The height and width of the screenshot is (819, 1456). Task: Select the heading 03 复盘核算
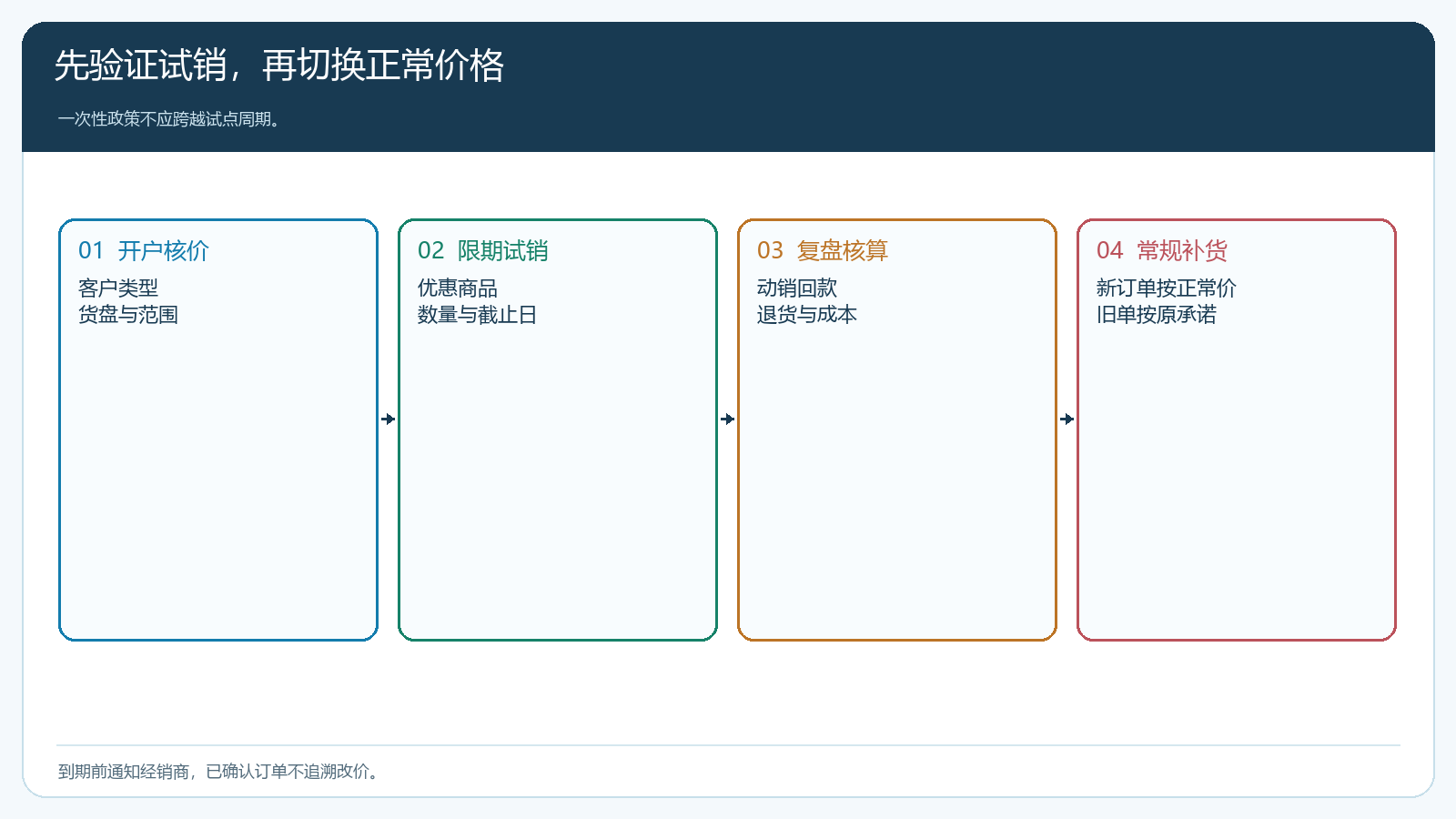tap(823, 251)
